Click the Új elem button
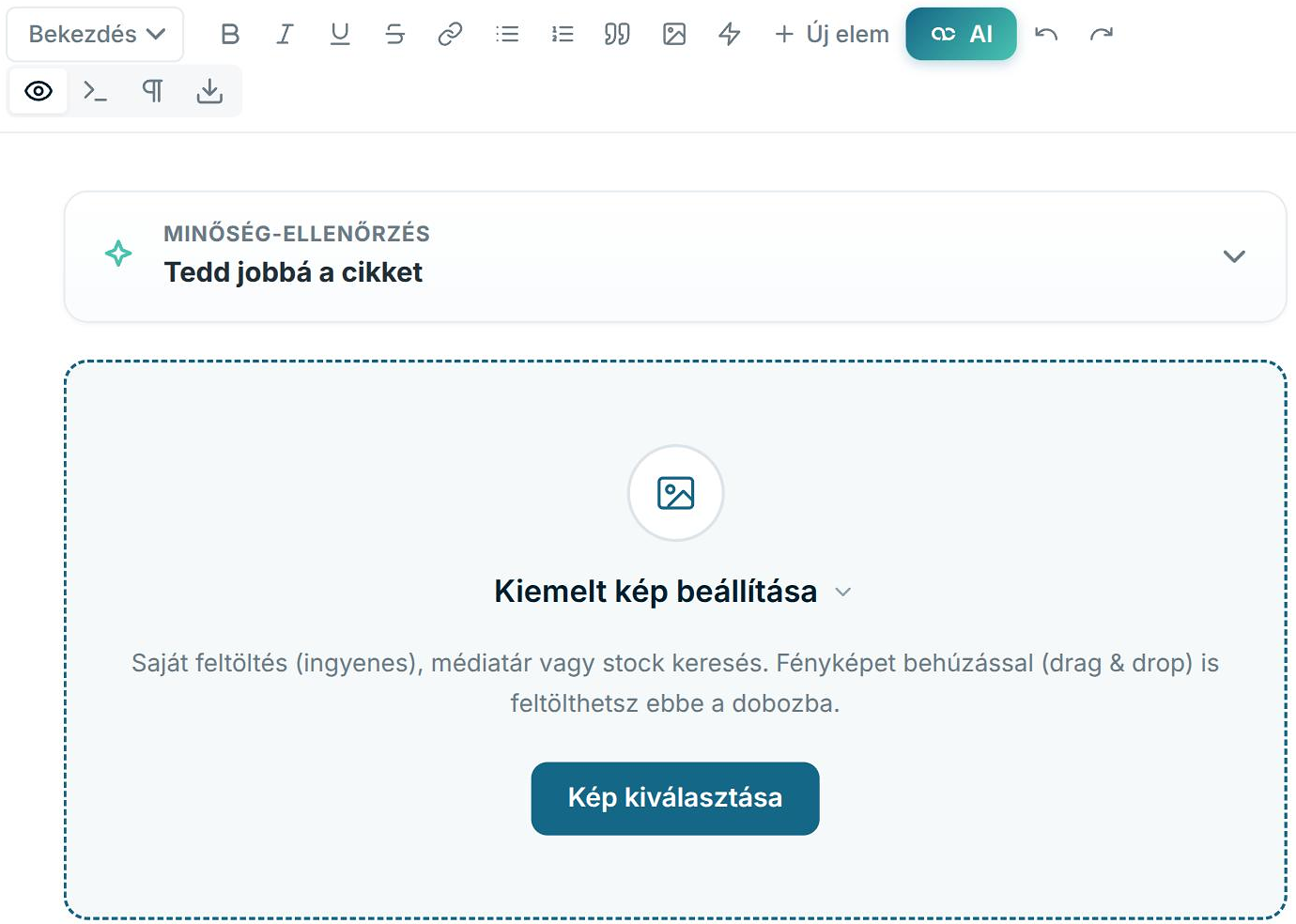1296x924 pixels. pyautogui.click(x=831, y=34)
